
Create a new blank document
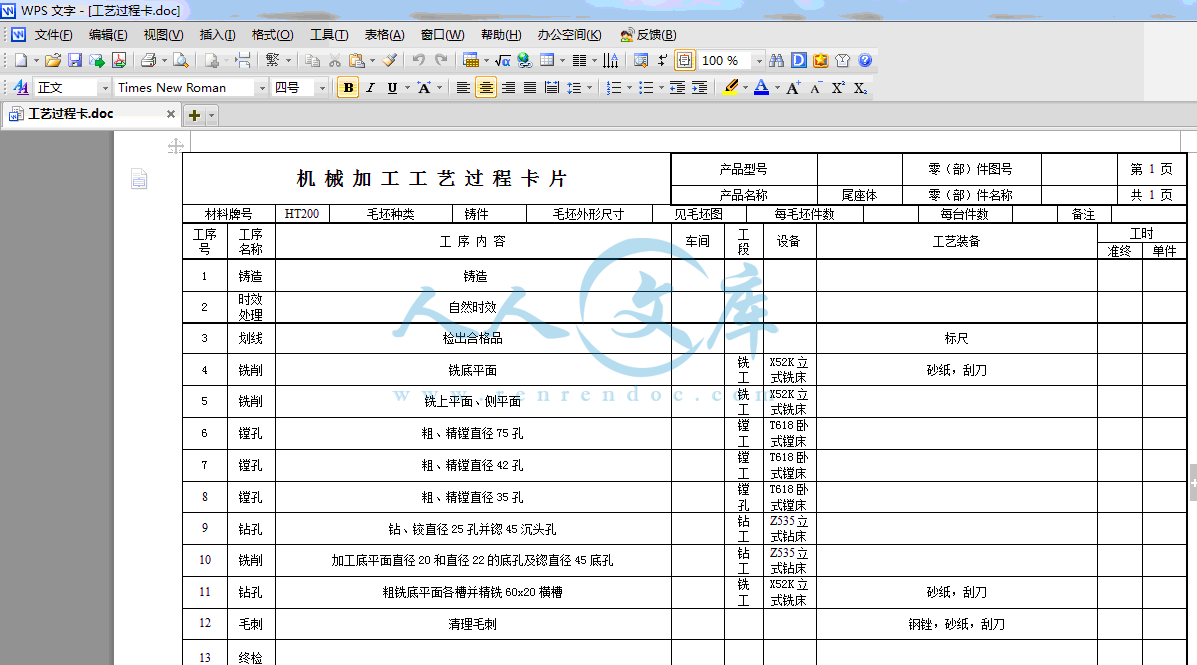(x=21, y=60)
